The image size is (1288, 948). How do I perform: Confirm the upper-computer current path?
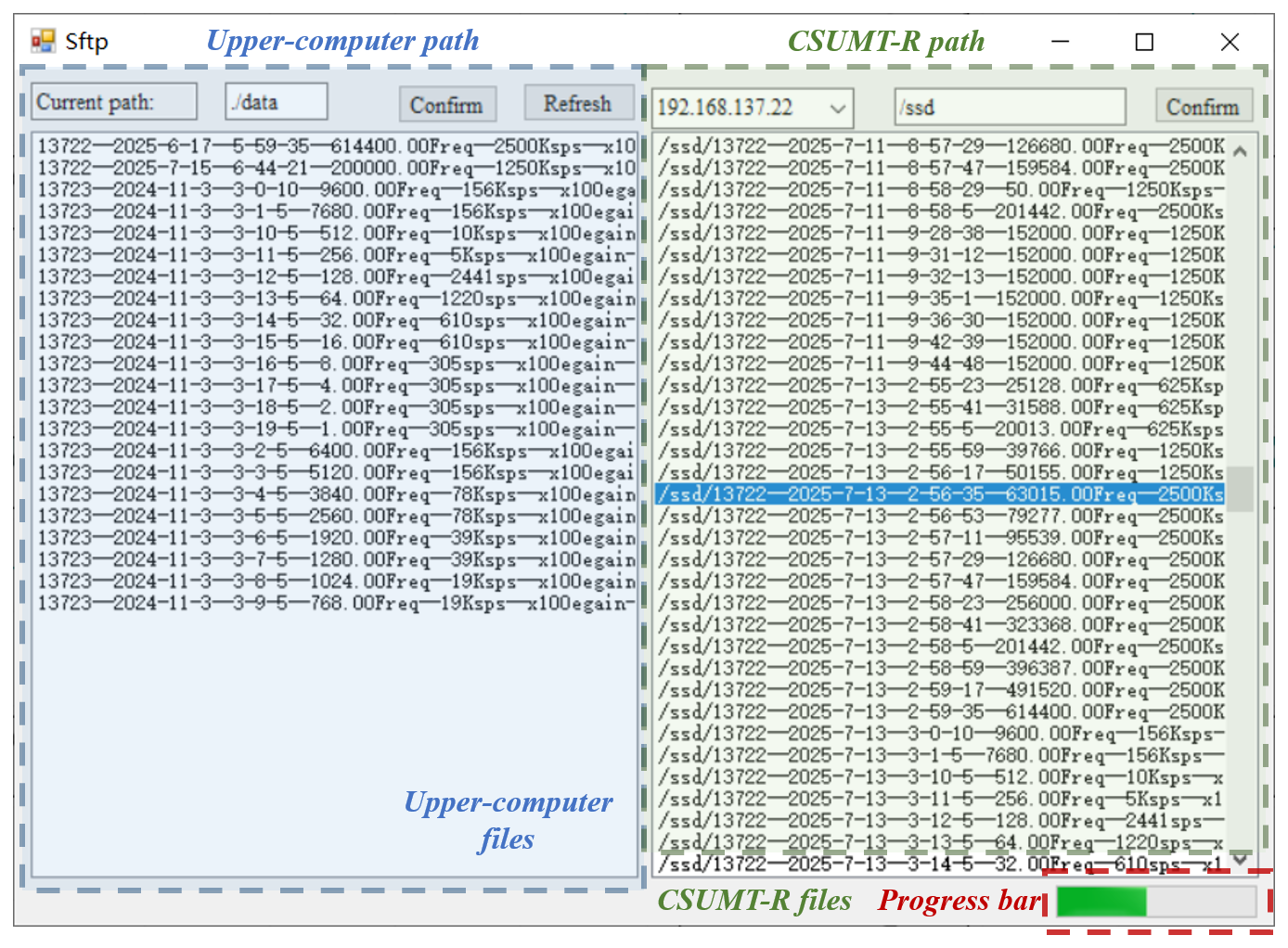coord(446,105)
